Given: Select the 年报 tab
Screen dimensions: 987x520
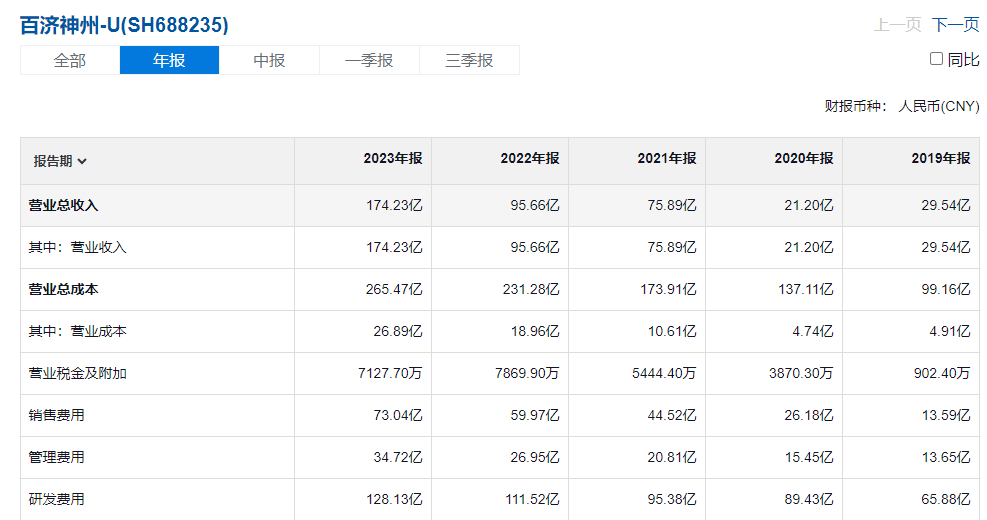Looking at the screenshot, I should click(x=169, y=60).
